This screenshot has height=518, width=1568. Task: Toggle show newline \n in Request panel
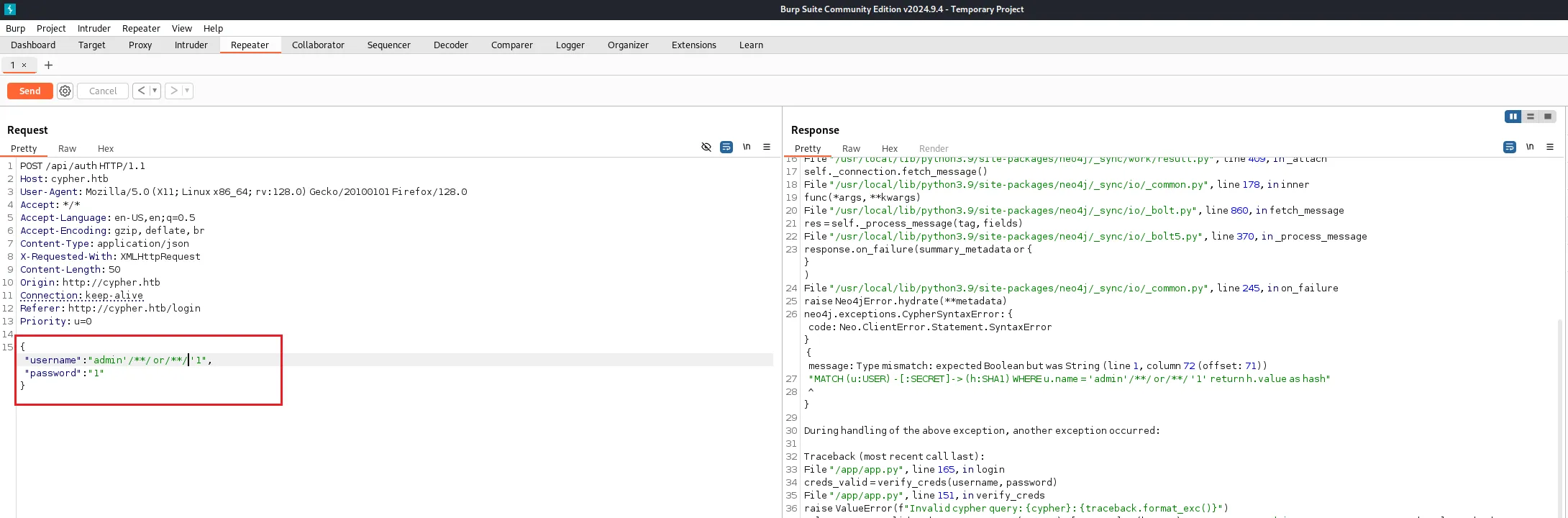(x=747, y=147)
